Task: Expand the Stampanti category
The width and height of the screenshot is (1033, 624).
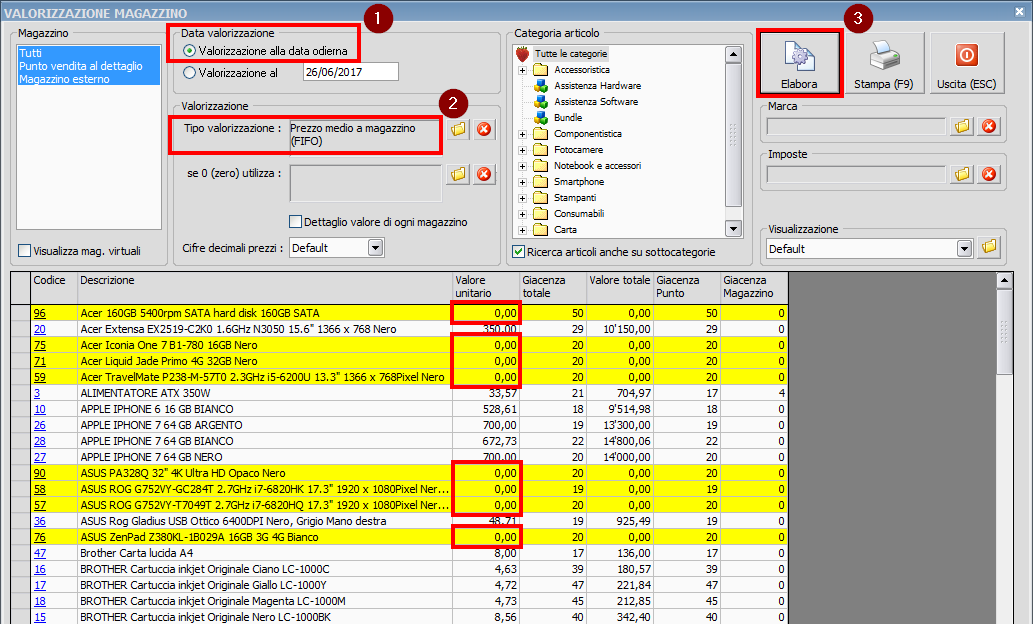Action: 522,198
